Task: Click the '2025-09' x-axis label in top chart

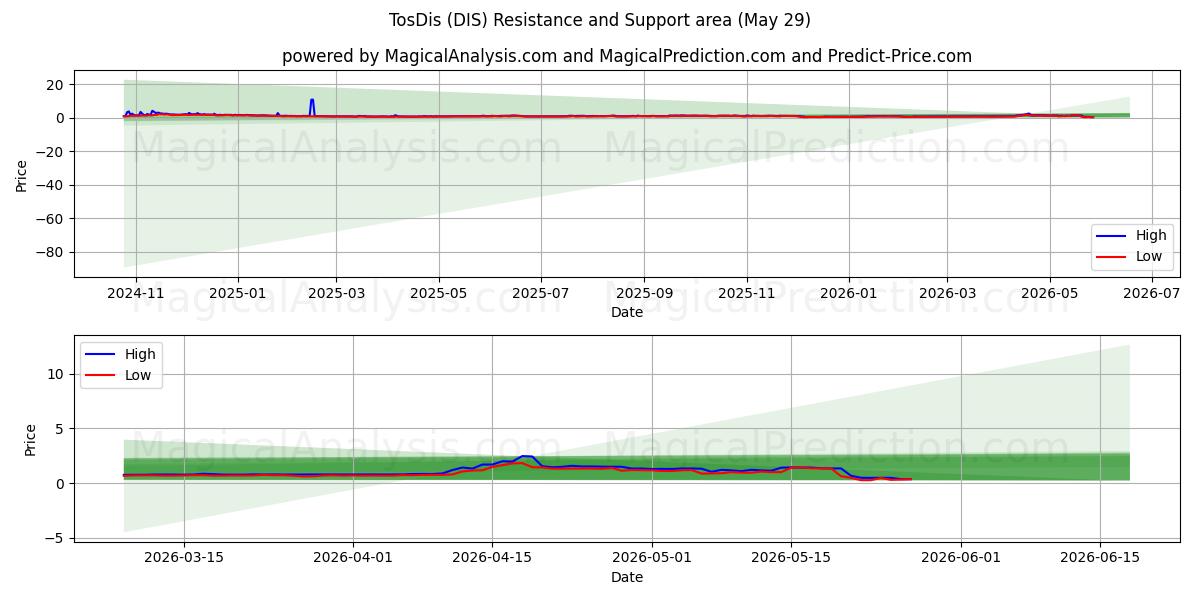Action: [643, 294]
